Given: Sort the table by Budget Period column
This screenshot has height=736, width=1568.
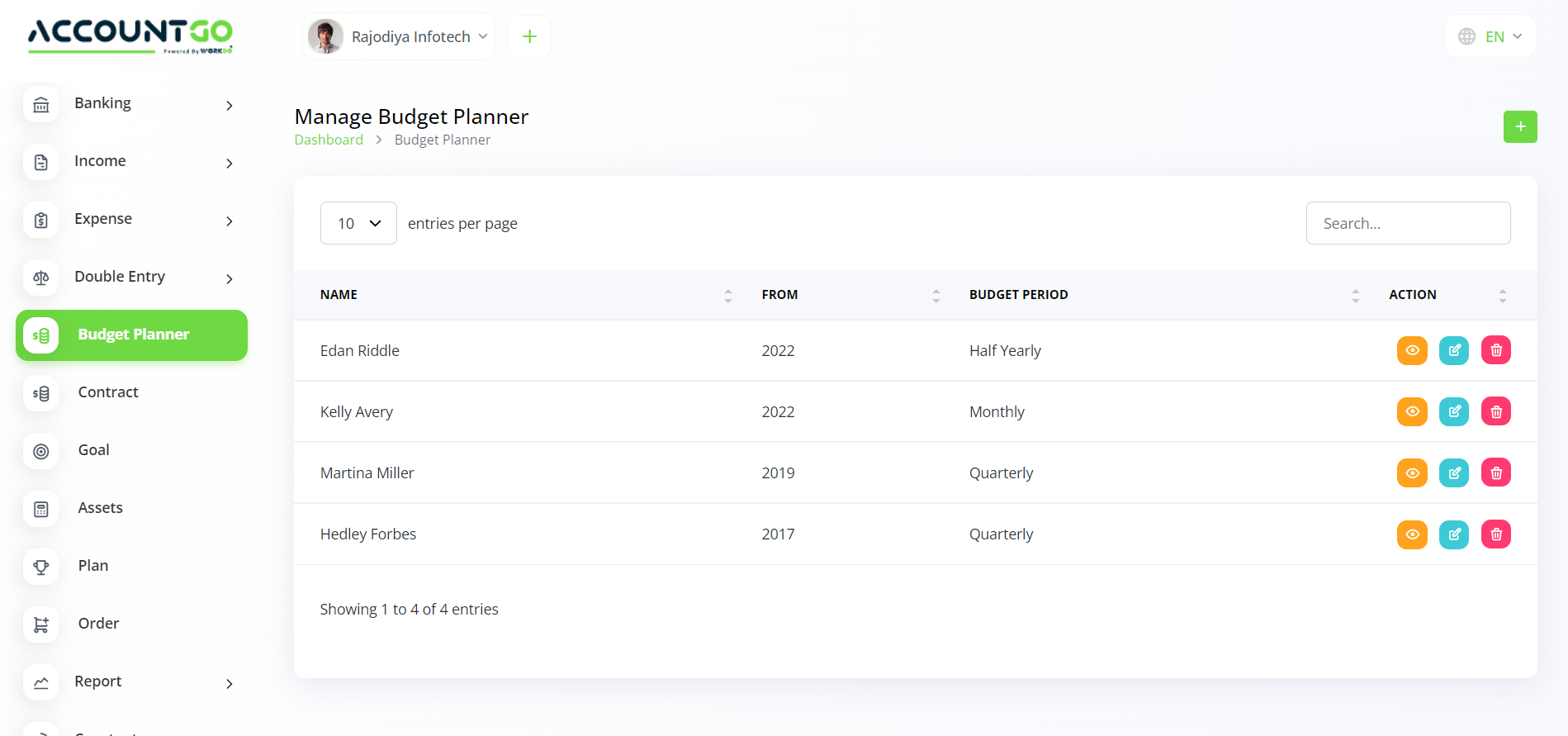Looking at the screenshot, I should (1018, 295).
